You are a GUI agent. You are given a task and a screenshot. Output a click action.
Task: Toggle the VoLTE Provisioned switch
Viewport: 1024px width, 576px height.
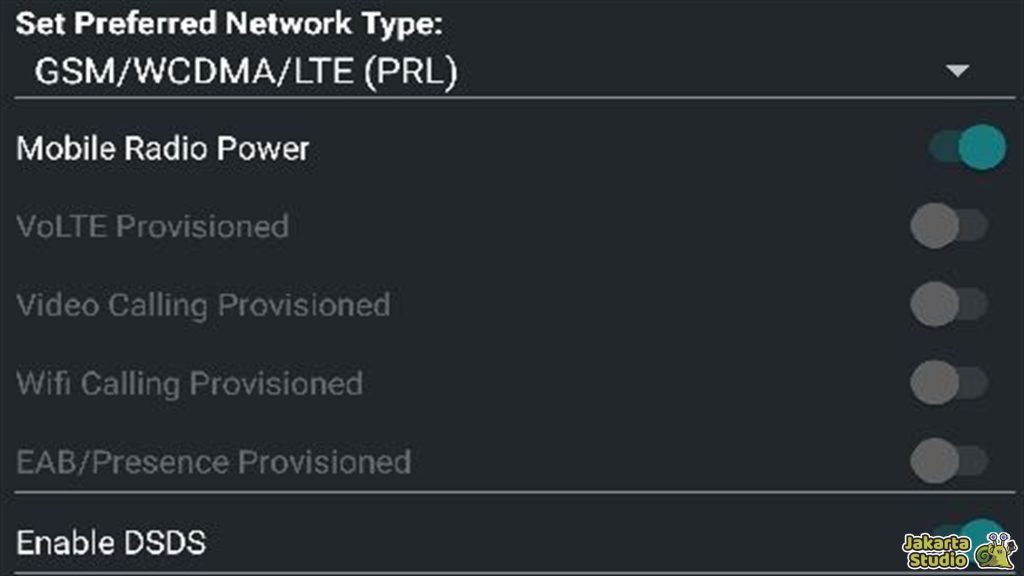tap(948, 226)
